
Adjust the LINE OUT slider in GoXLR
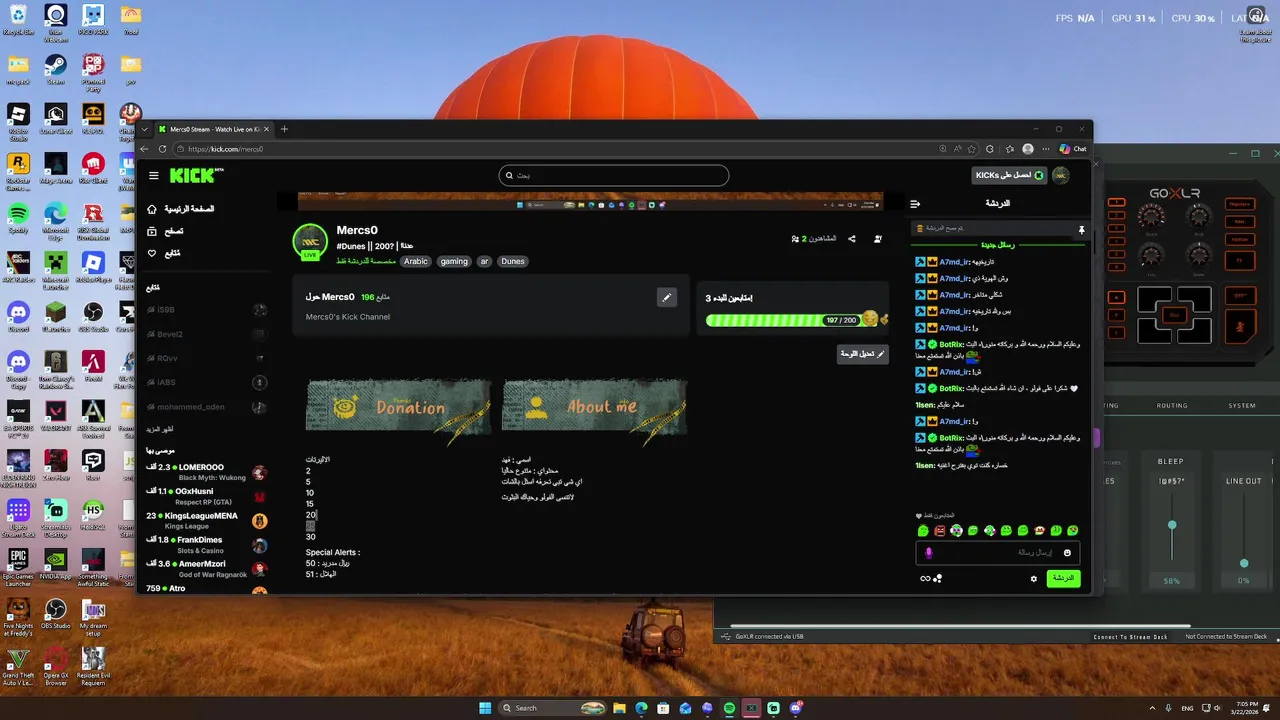pyautogui.click(x=1244, y=563)
